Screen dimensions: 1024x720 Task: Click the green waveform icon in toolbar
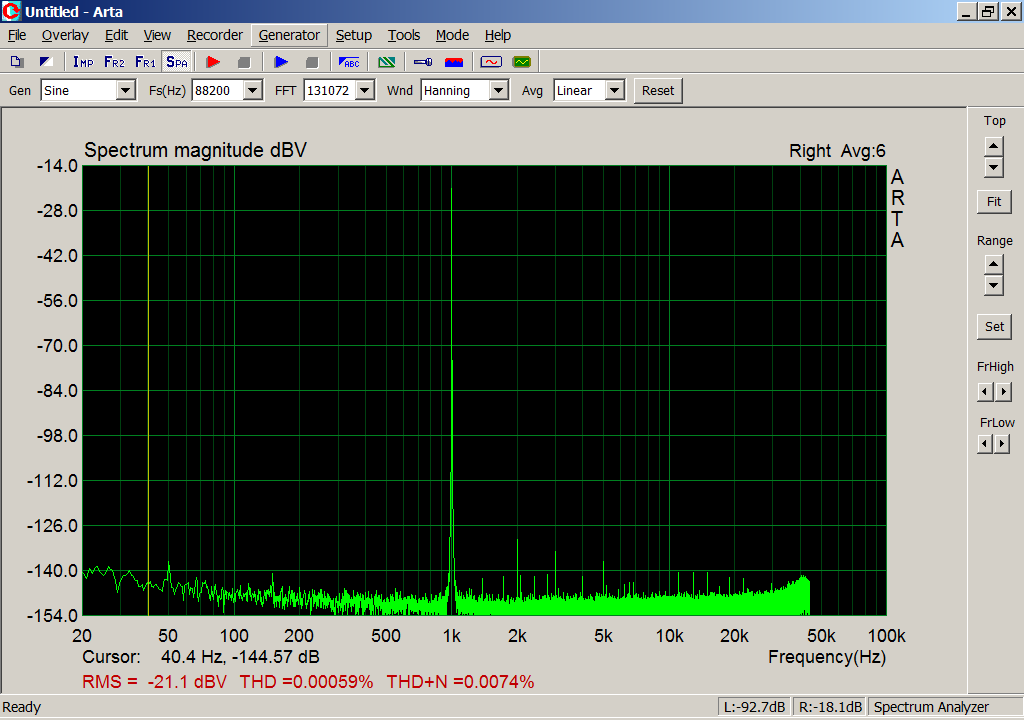(522, 62)
